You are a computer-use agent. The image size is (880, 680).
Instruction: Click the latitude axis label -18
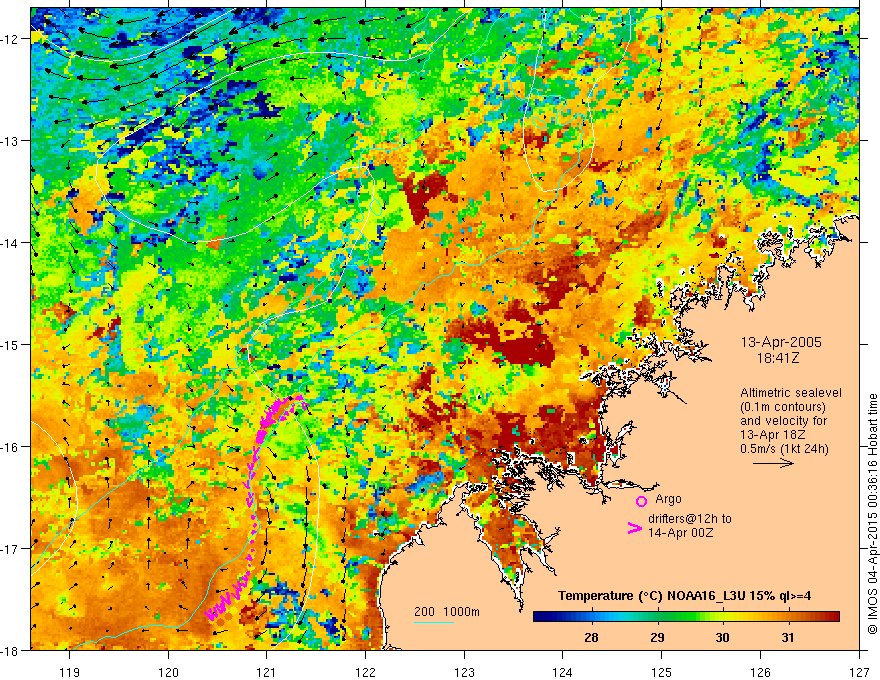click(10, 651)
